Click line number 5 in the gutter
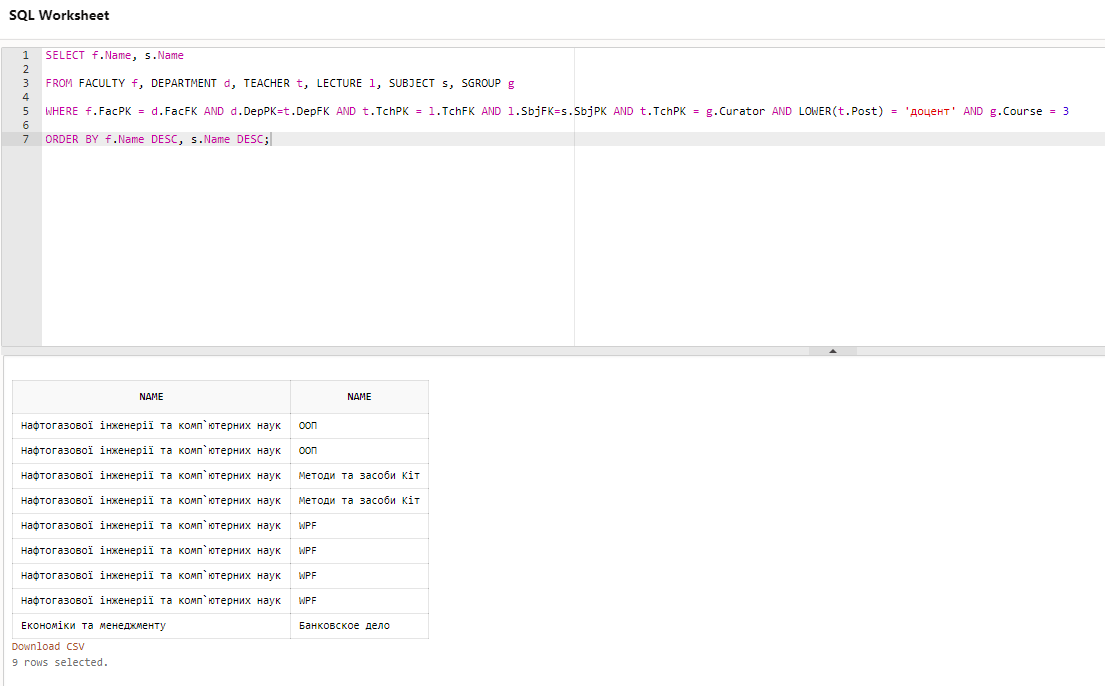 click(x=25, y=112)
